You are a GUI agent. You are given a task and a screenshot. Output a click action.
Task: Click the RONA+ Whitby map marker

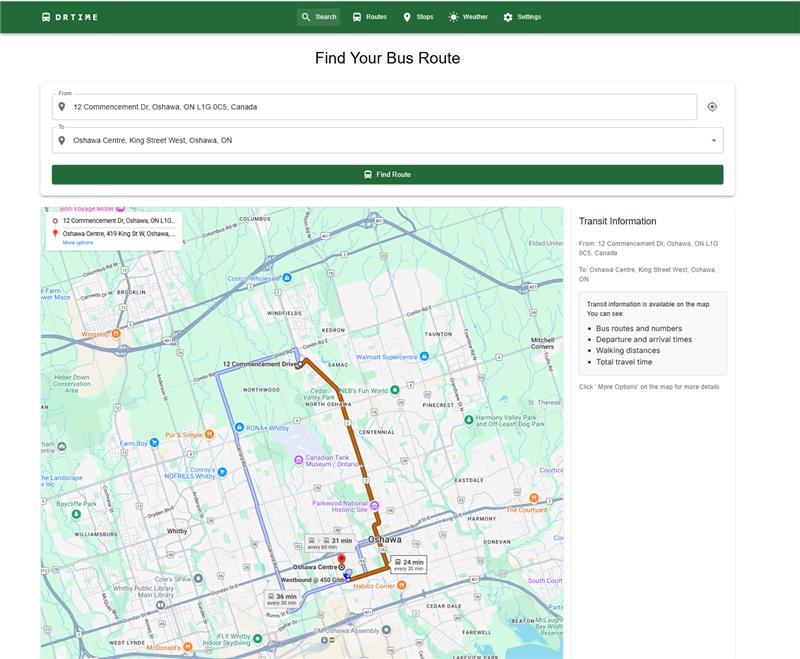[x=239, y=427]
